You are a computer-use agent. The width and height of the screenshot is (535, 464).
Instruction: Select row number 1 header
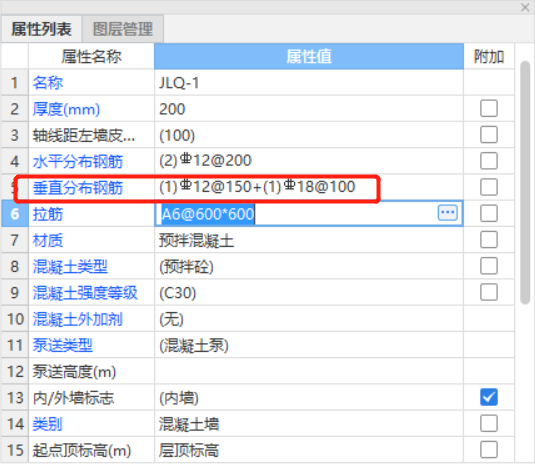(x=15, y=83)
